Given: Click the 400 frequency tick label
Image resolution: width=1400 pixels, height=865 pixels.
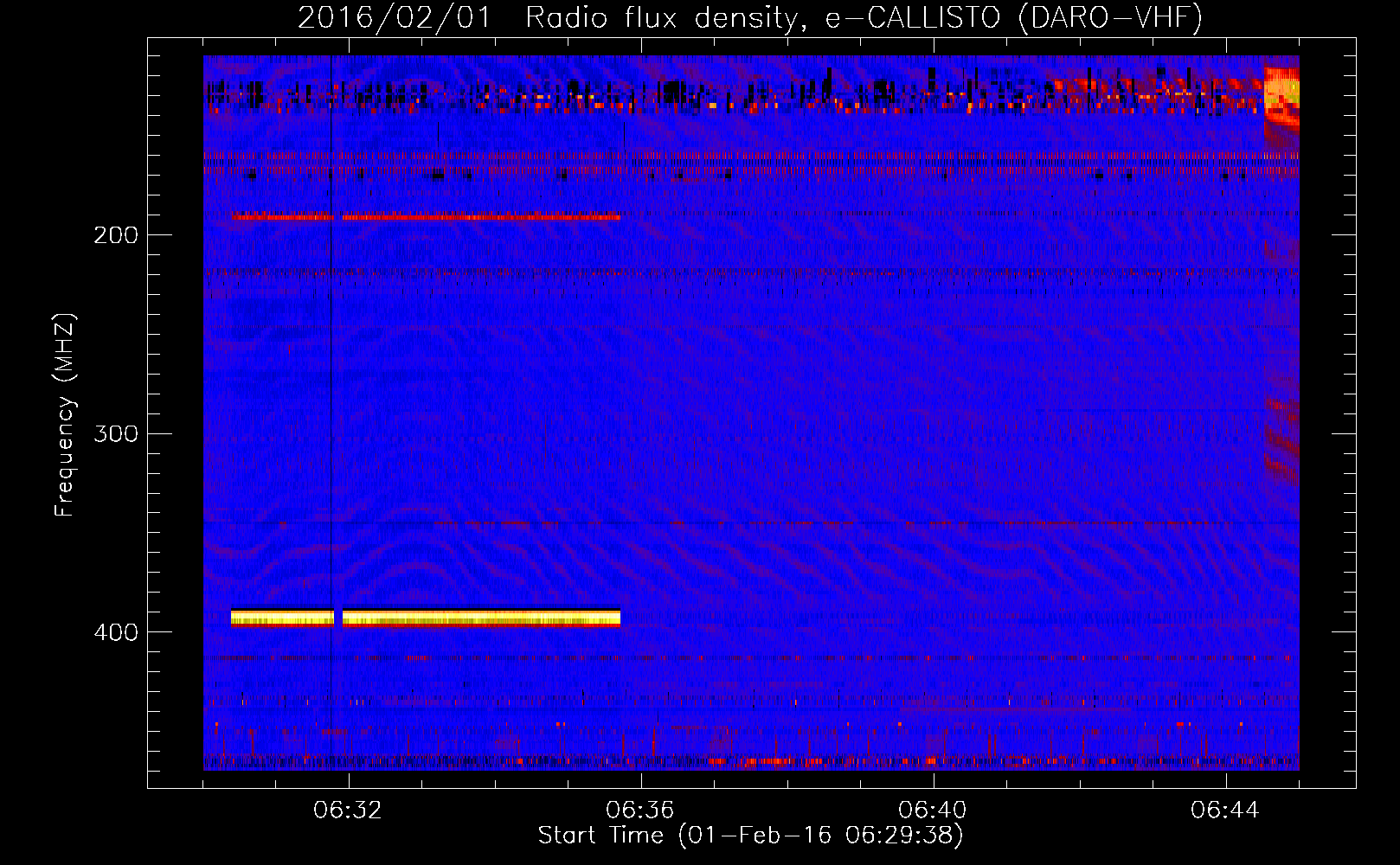Looking at the screenshot, I should pyautogui.click(x=115, y=632).
